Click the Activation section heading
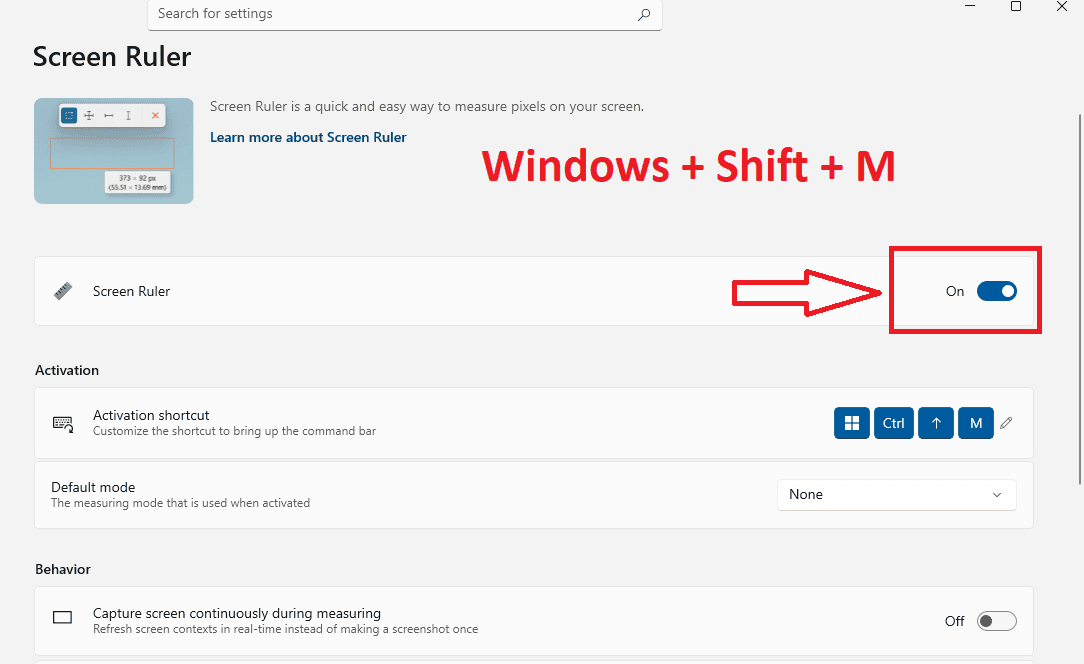Viewport: 1084px width, 664px height. click(67, 370)
